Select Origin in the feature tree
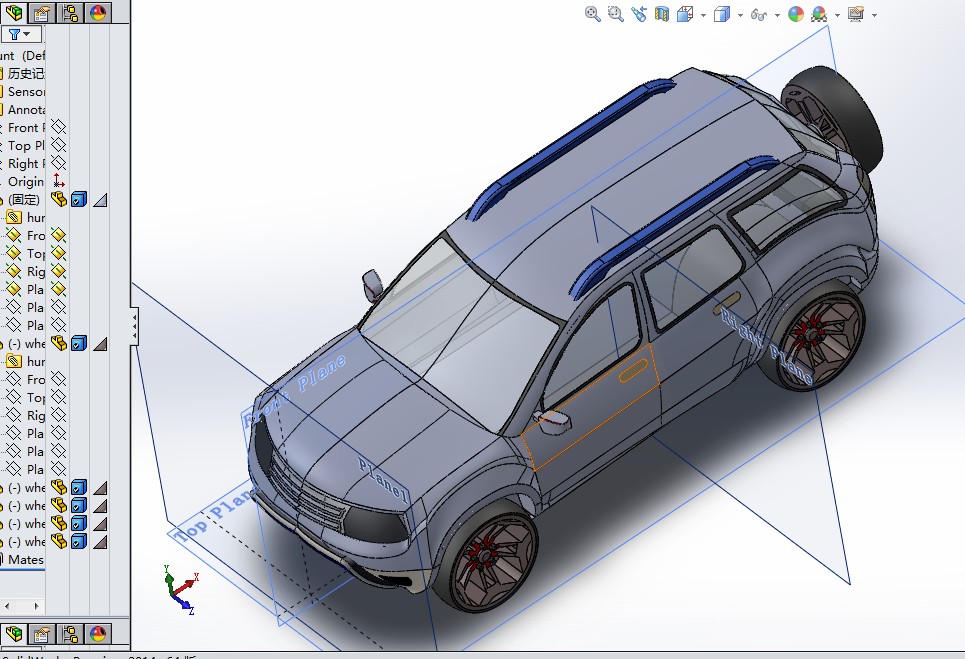Viewport: 965px width, 659px height. click(24, 181)
